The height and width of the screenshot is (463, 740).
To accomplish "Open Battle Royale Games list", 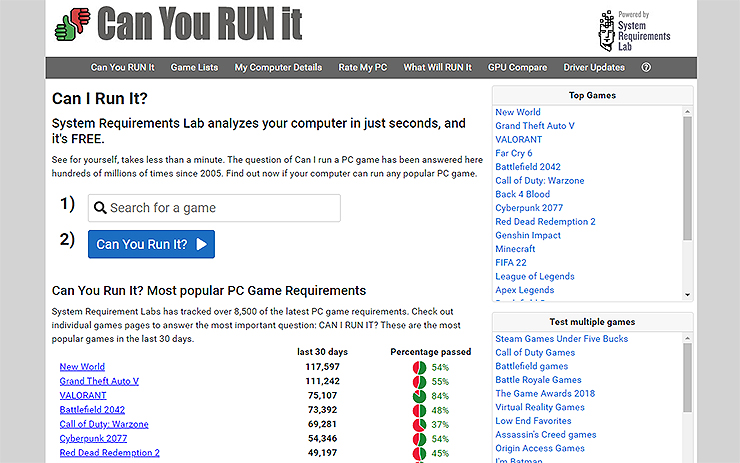I will [538, 380].
